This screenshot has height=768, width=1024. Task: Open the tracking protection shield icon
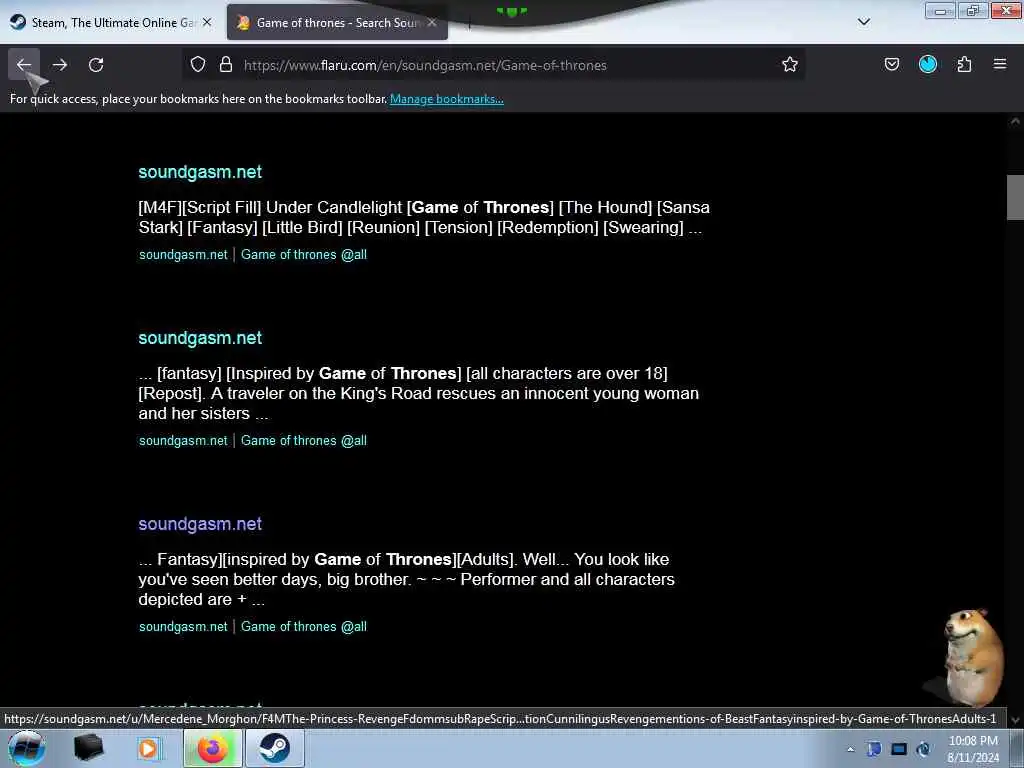click(198, 65)
